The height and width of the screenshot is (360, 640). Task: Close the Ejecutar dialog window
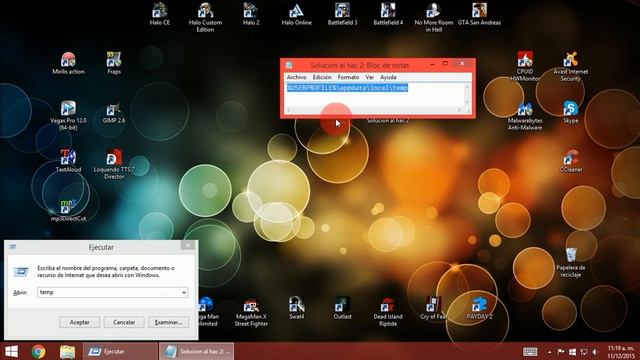tap(188, 245)
